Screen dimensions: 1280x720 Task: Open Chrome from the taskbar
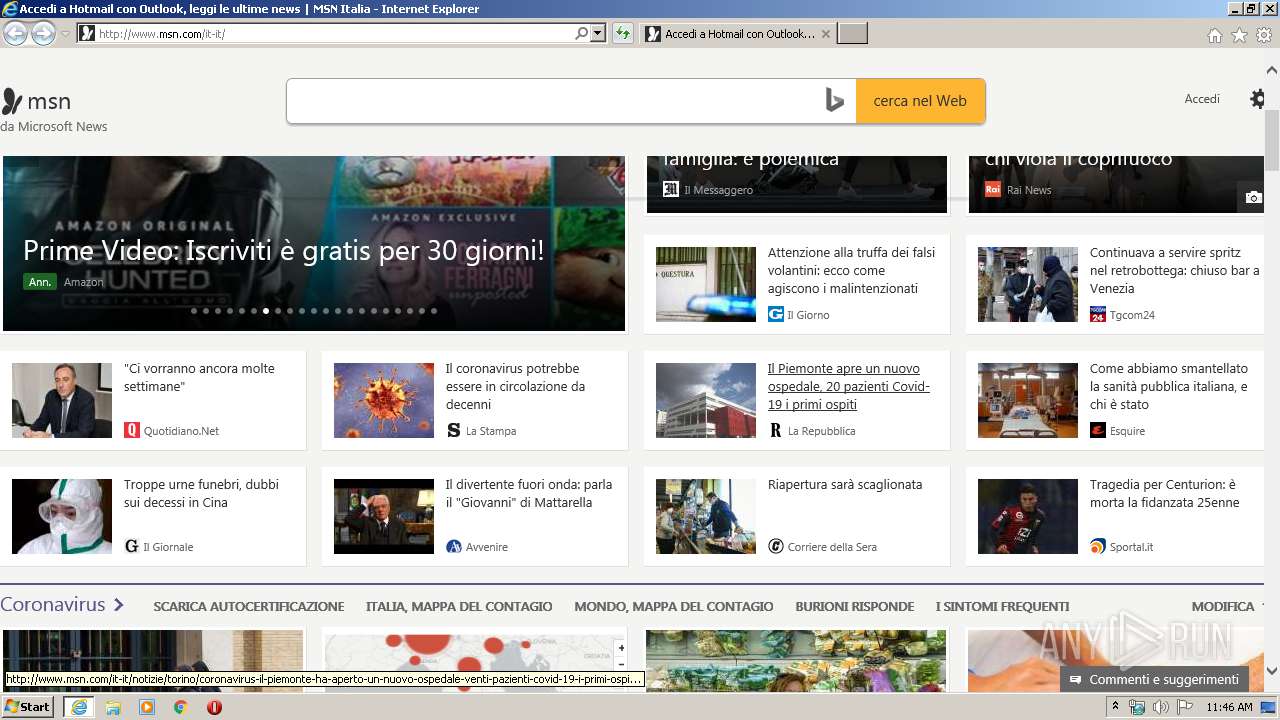click(180, 707)
